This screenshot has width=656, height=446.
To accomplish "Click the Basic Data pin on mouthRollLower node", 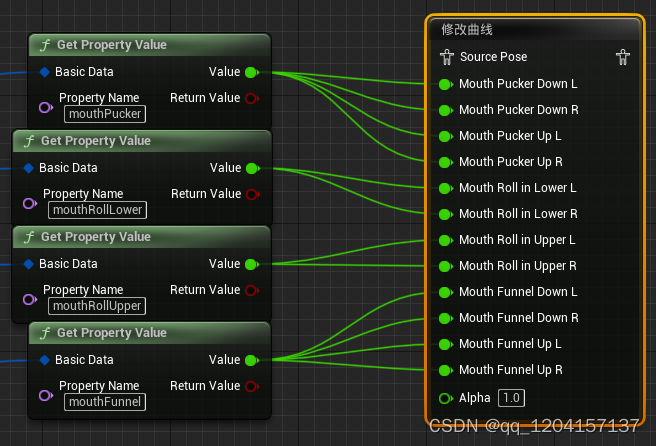I will [28, 168].
